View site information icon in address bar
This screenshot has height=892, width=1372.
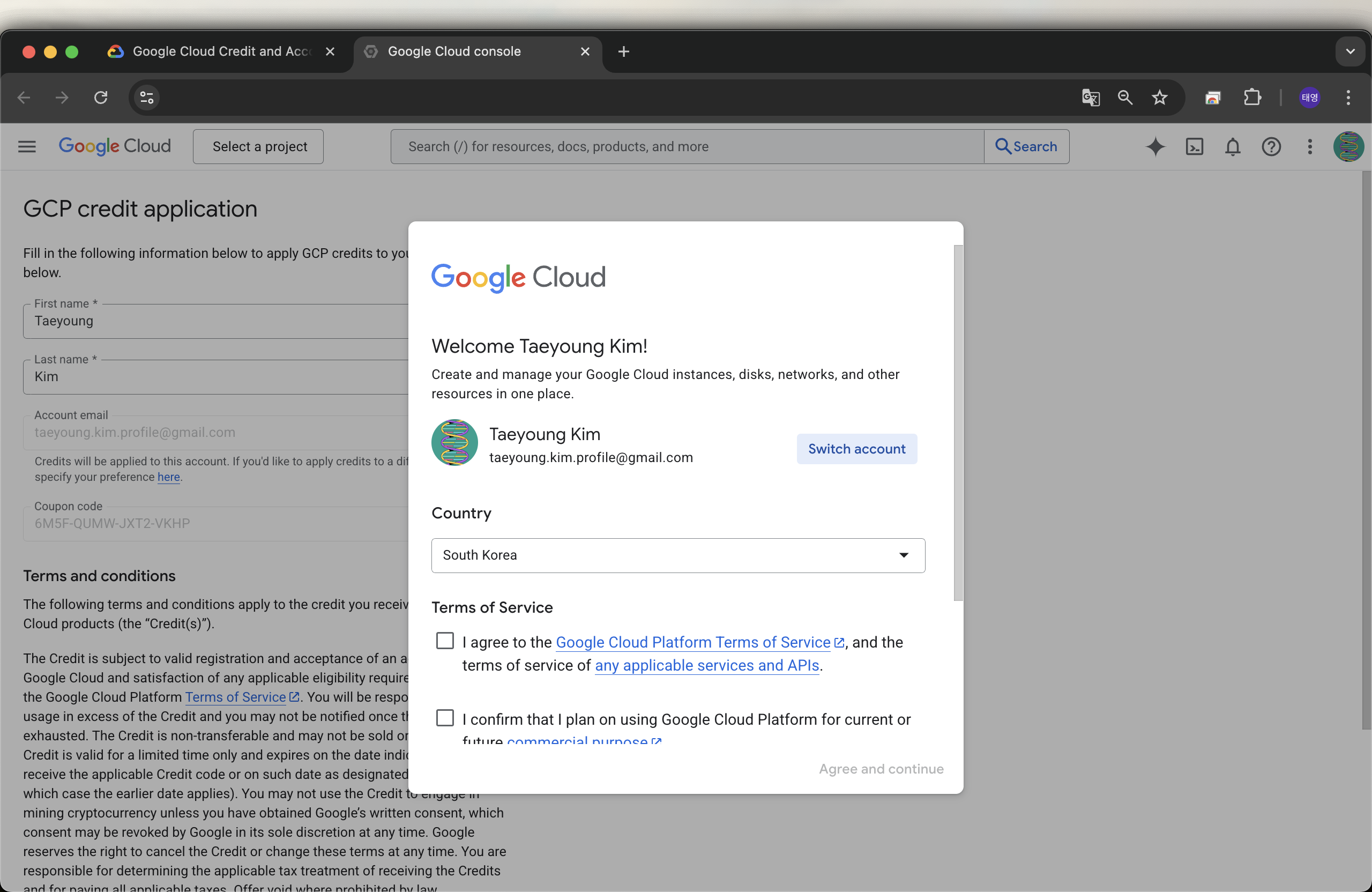click(x=146, y=98)
